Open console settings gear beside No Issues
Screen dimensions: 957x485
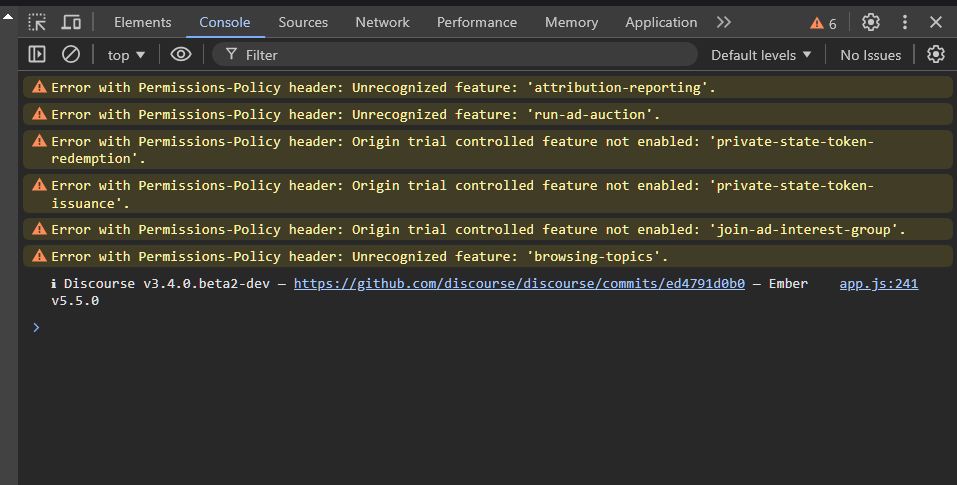[936, 54]
